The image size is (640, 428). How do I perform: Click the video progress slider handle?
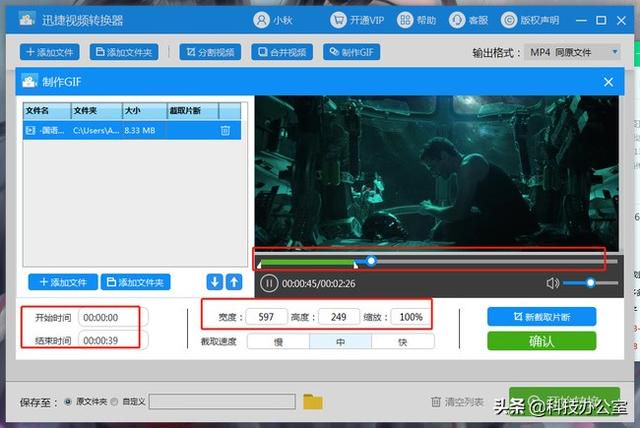coord(371,260)
